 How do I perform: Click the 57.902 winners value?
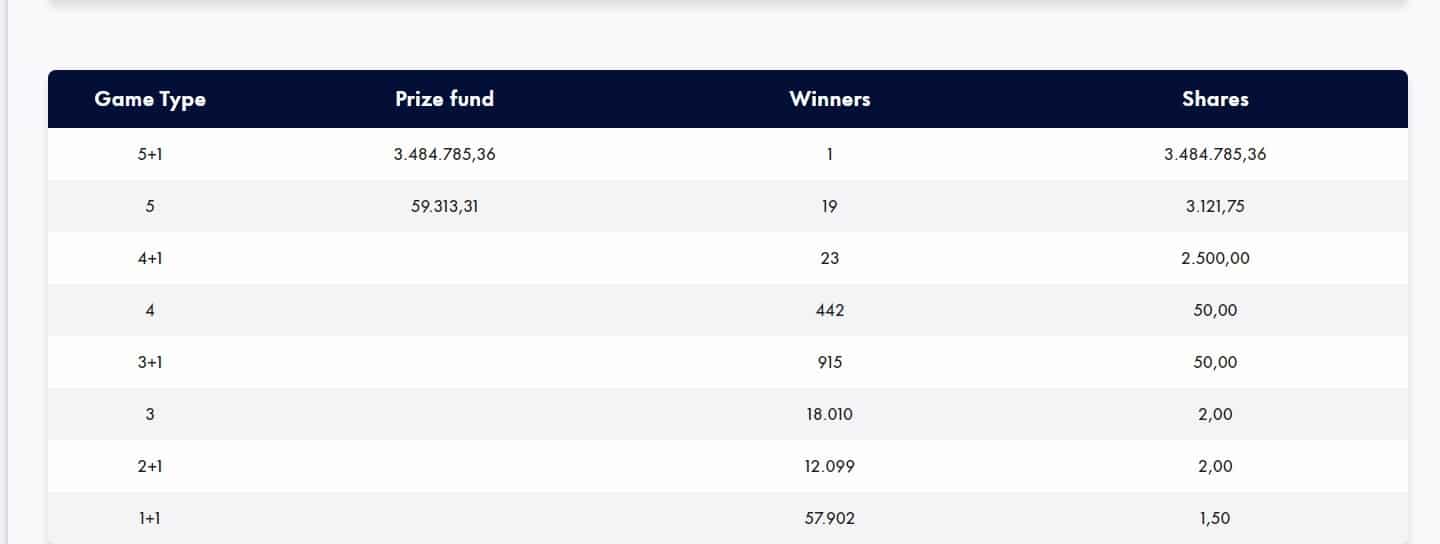(829, 518)
